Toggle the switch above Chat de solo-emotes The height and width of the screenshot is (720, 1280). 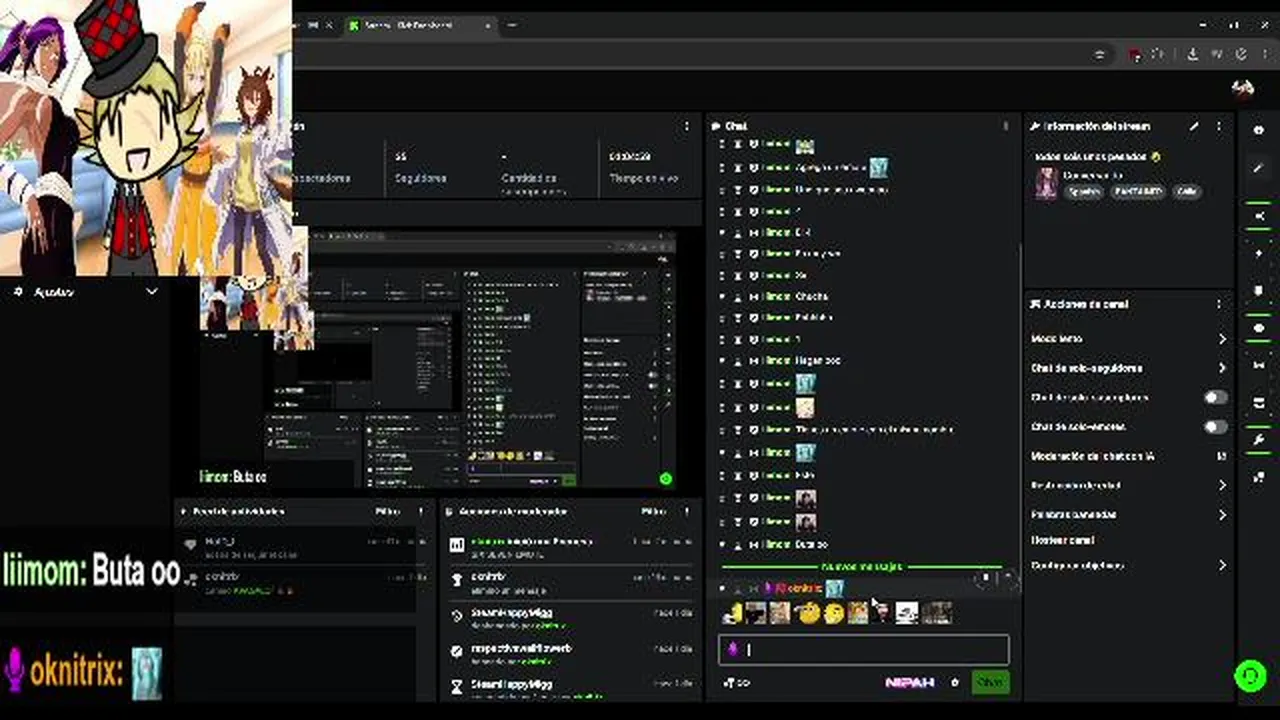coord(1215,397)
